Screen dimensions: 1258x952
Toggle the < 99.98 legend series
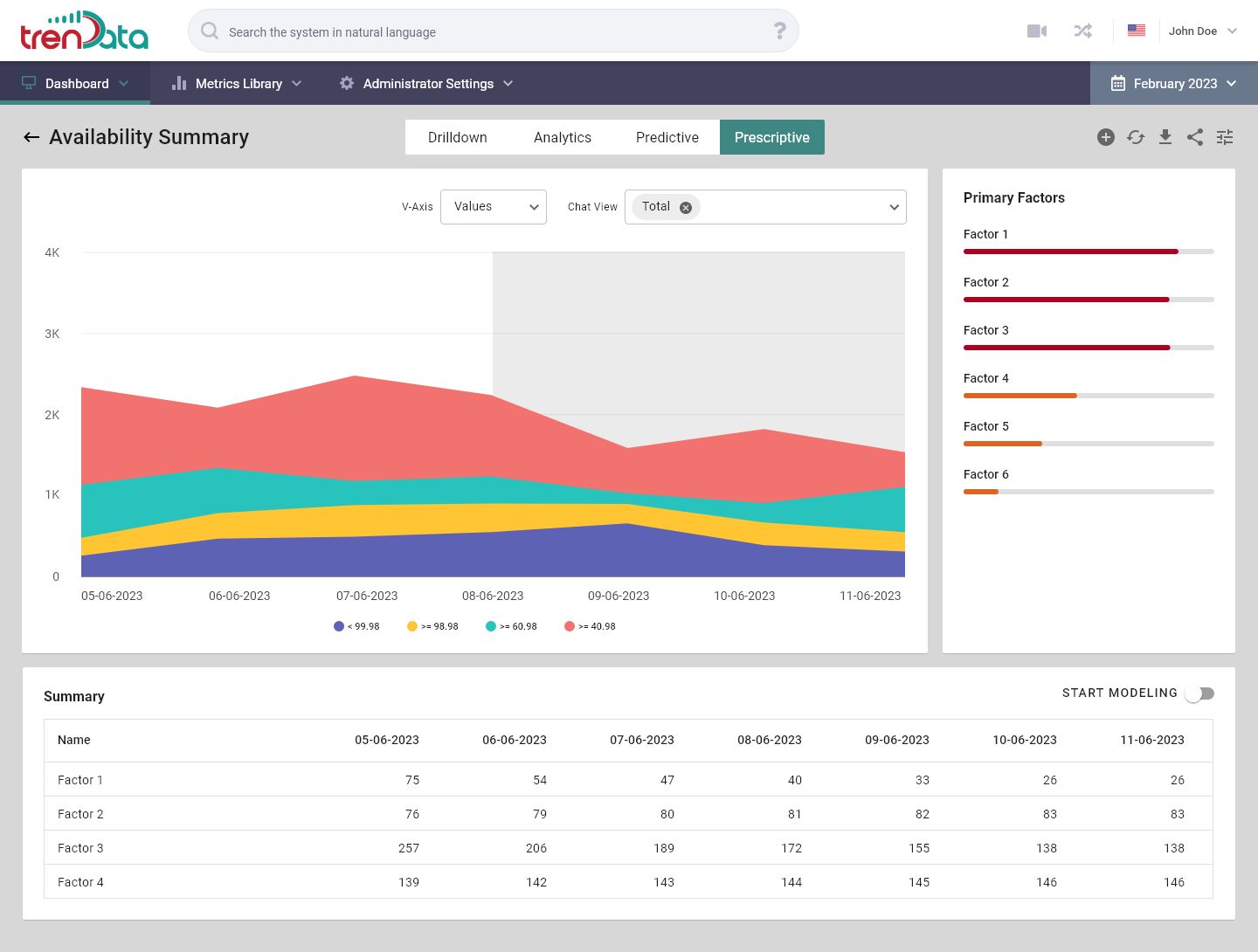point(356,626)
